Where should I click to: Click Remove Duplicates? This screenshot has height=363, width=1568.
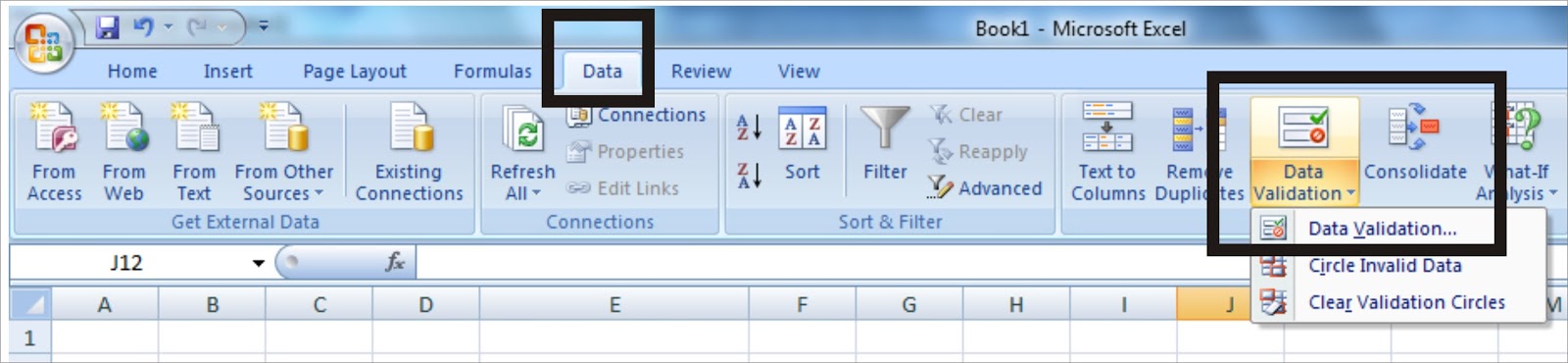tap(1200, 151)
